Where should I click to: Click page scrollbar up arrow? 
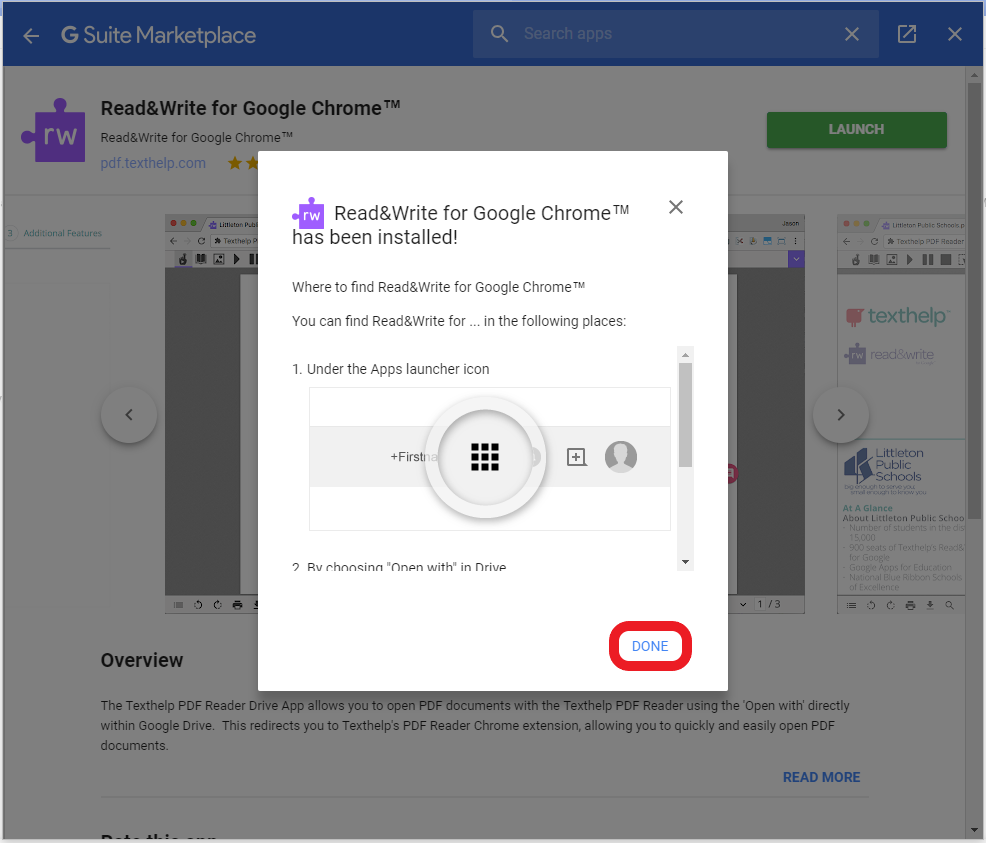(x=974, y=75)
